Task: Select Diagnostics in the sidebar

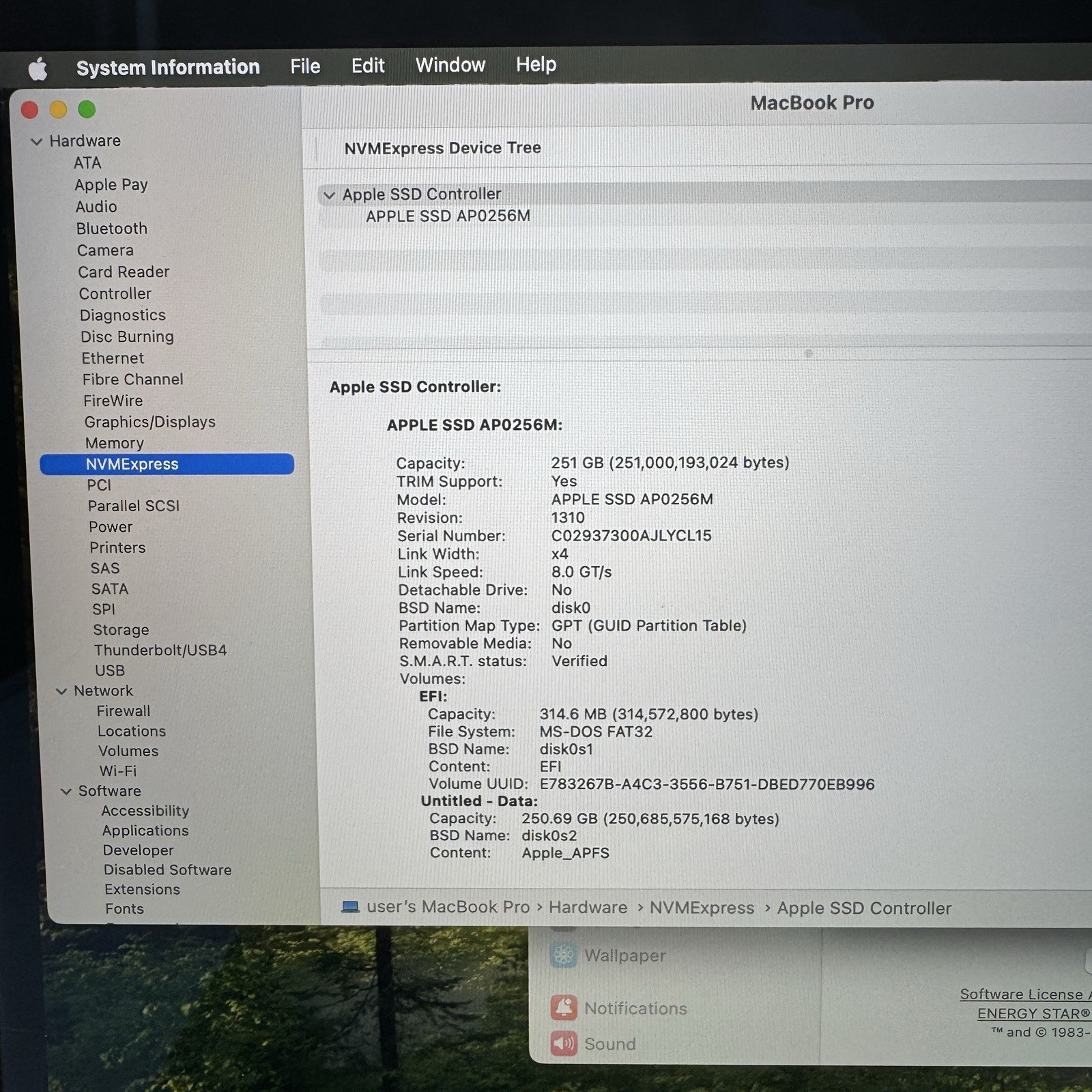Action: [x=123, y=315]
